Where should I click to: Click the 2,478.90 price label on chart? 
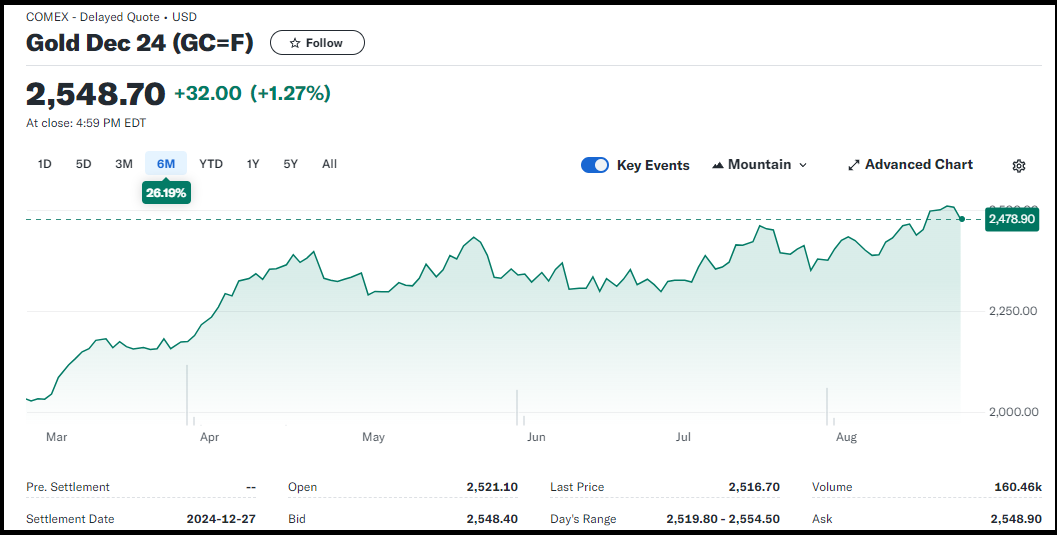point(1012,219)
